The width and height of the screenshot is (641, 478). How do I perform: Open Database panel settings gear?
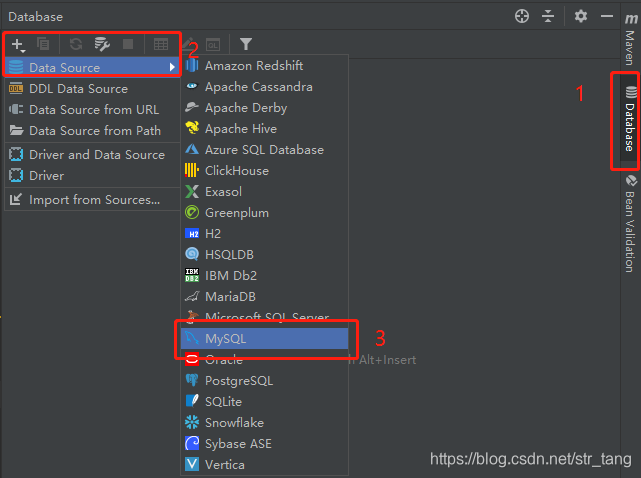point(580,16)
